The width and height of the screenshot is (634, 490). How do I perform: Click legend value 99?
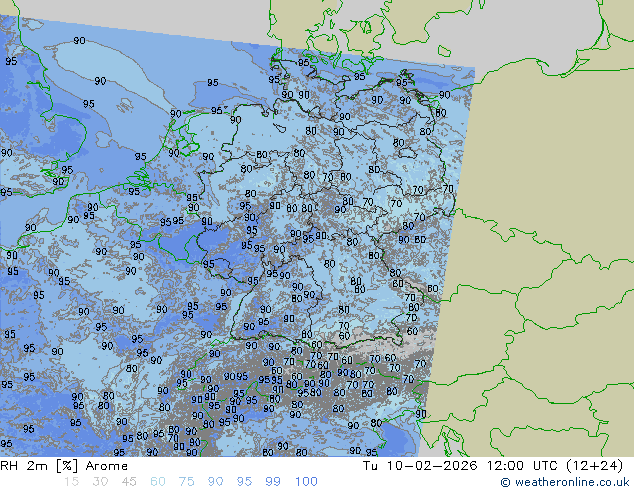pos(273,482)
